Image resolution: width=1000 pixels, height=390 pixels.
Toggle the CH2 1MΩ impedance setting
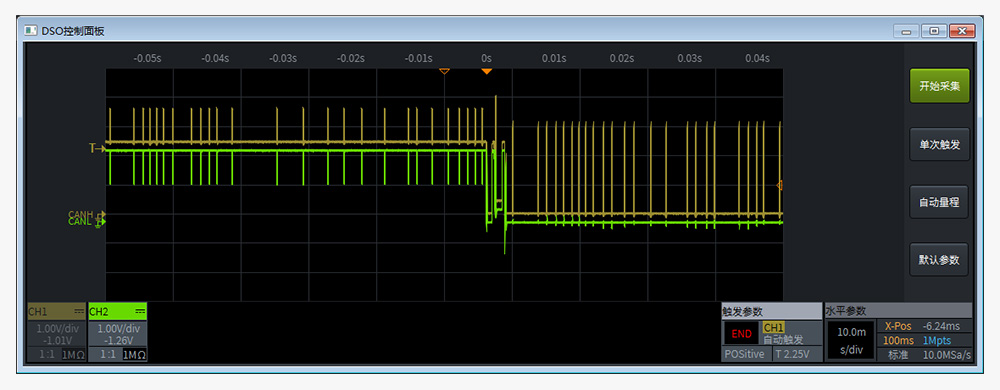click(134, 355)
